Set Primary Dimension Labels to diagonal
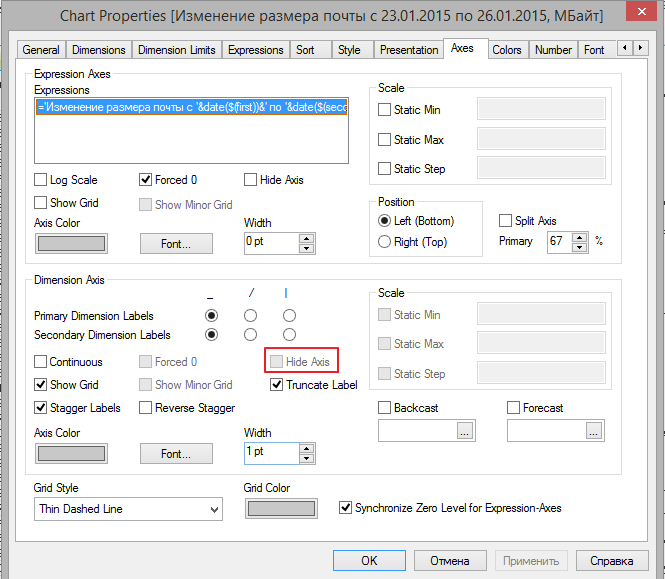Screen dimensions: 665x579 pyautogui.click(x=250, y=315)
